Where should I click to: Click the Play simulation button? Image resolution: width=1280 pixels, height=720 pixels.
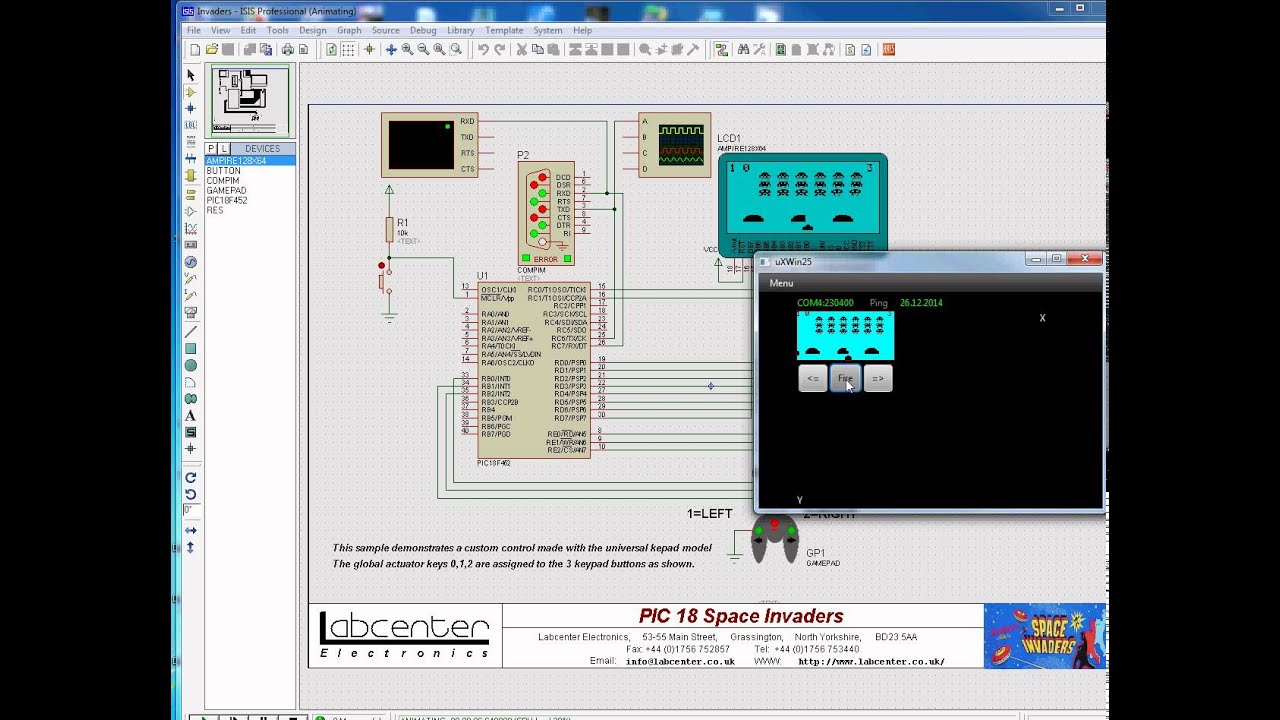204,717
